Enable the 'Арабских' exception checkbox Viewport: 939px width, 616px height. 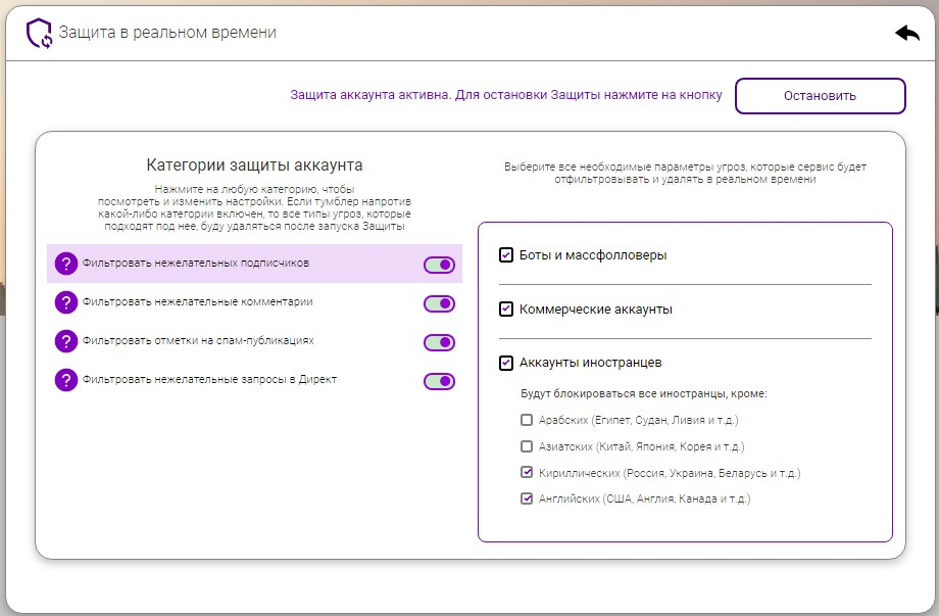click(x=527, y=420)
